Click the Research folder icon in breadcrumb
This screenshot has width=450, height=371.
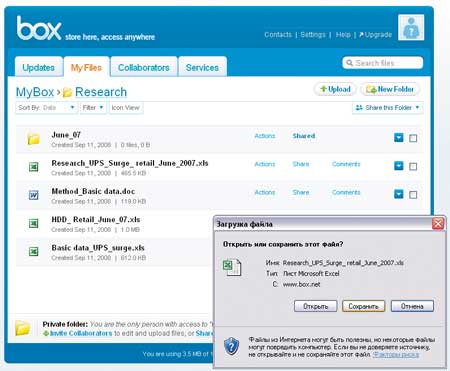coord(67,92)
